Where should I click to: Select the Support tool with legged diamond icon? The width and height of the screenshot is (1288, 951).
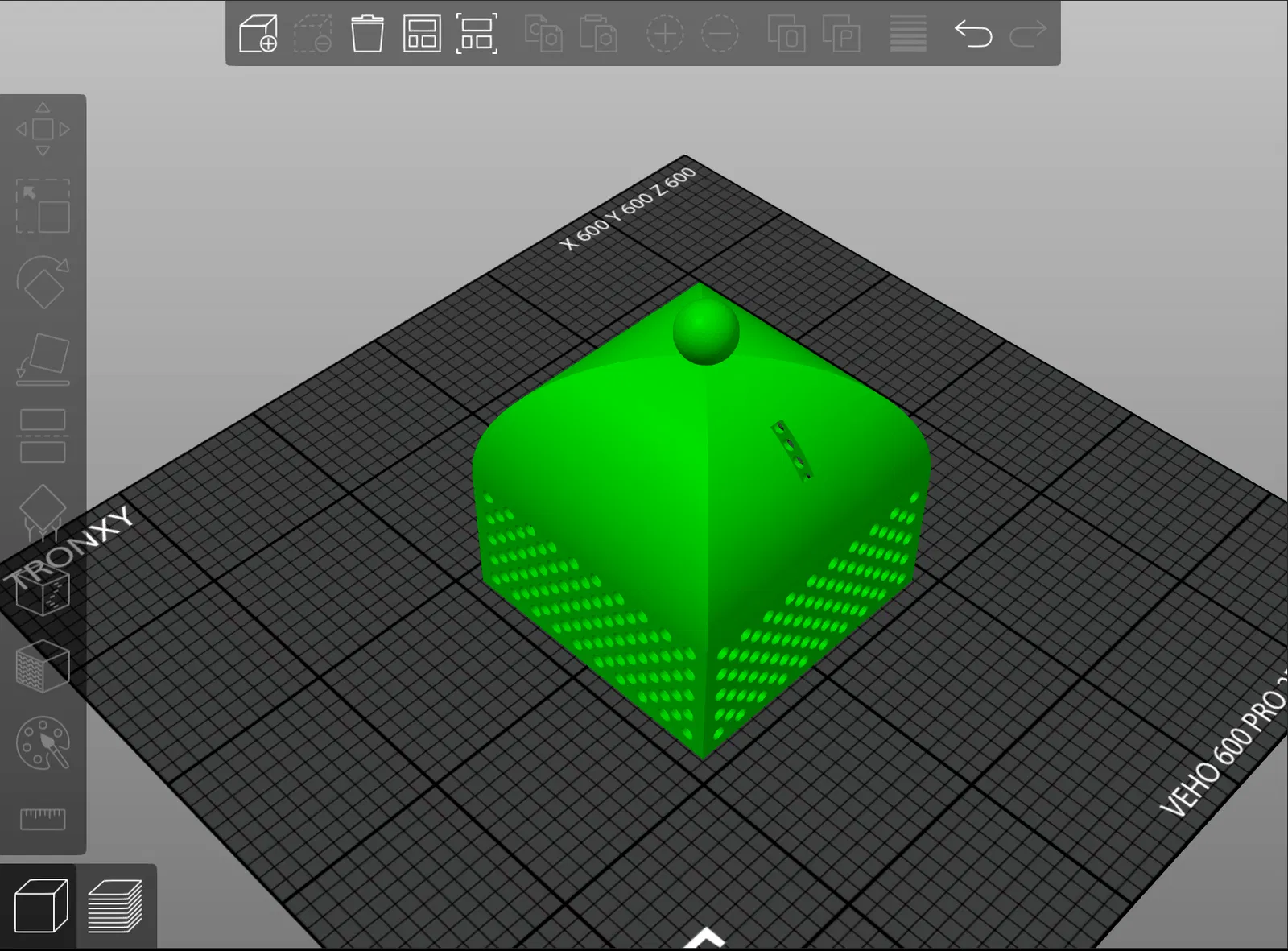[x=43, y=512]
